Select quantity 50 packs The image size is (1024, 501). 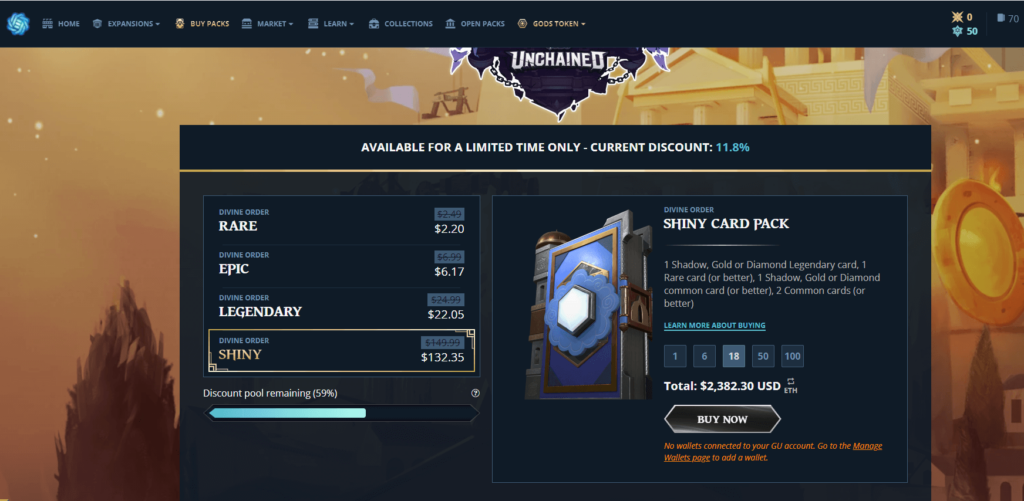[763, 356]
